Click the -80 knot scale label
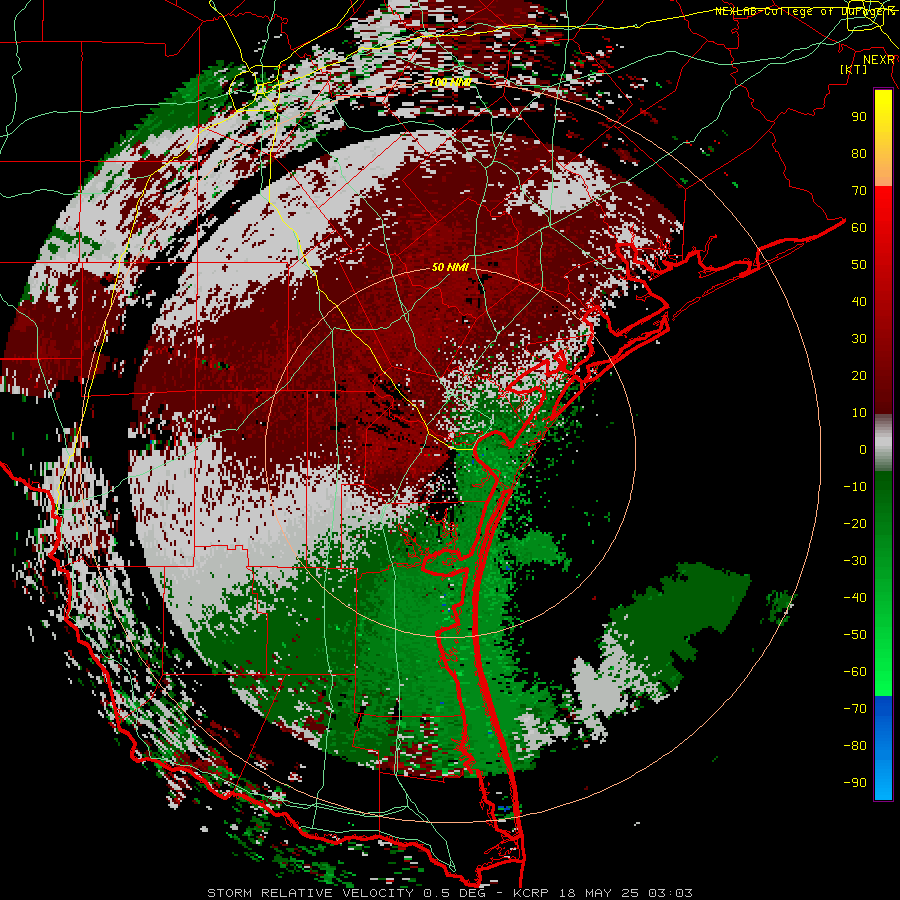 point(855,746)
